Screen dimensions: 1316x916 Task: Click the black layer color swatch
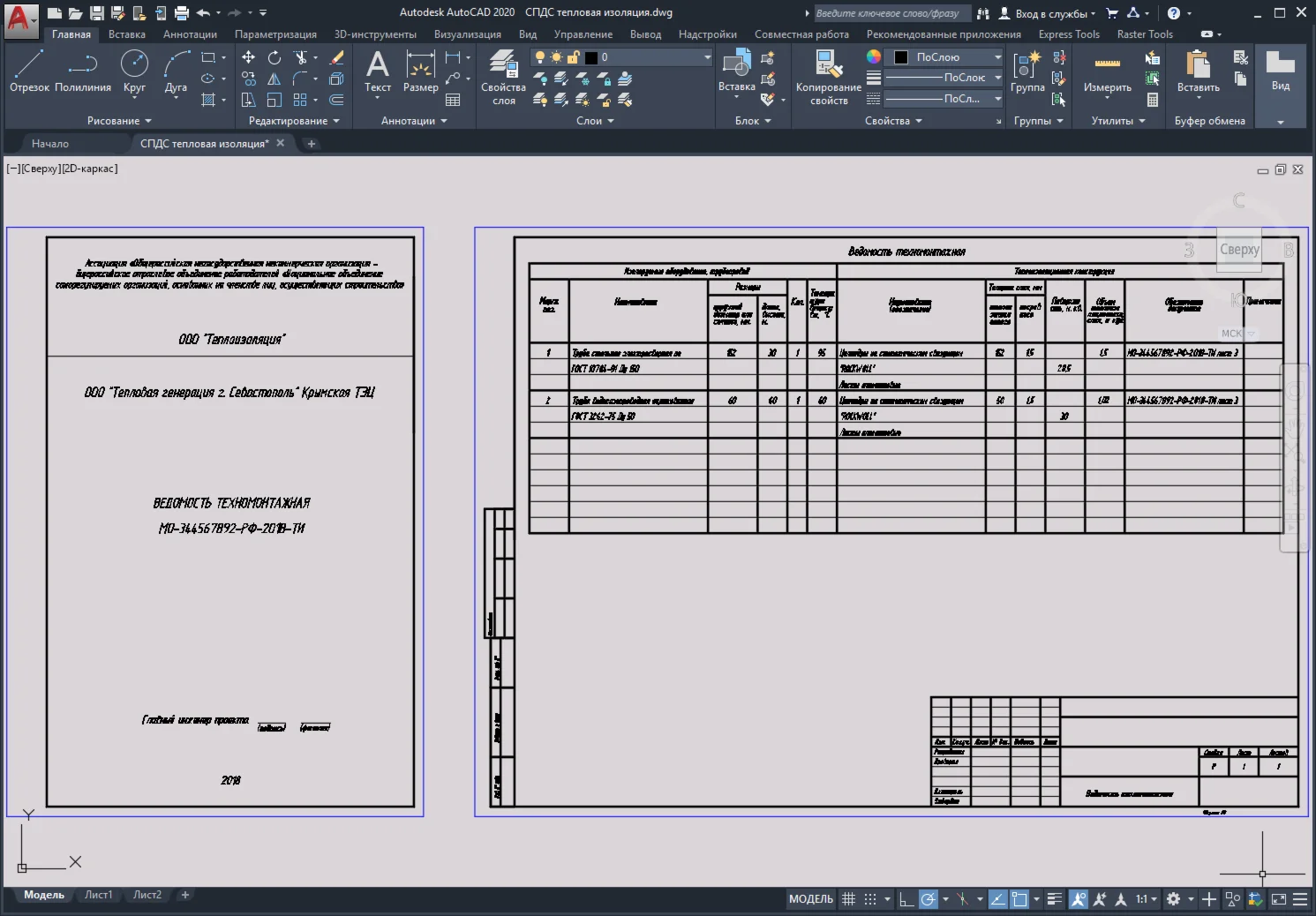591,57
